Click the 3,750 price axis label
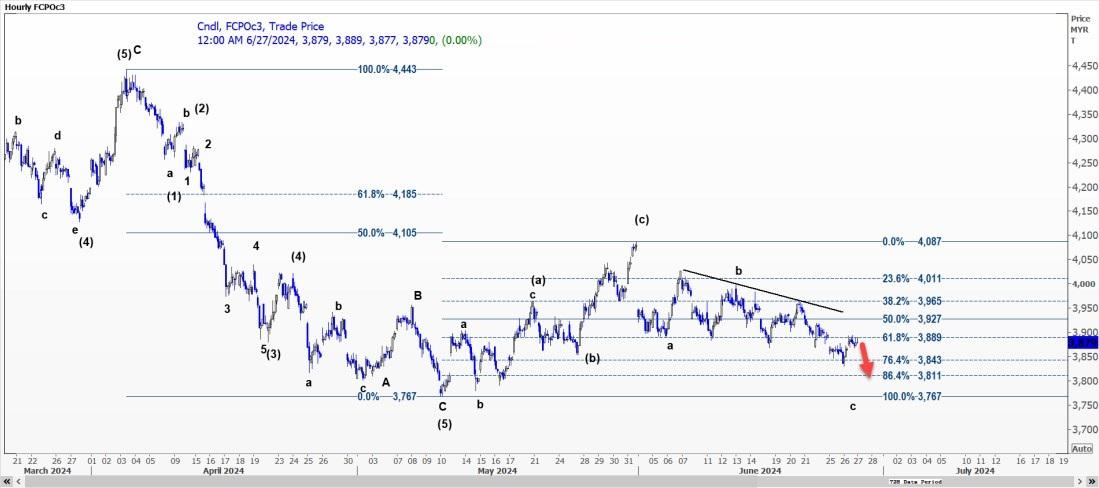 pos(1084,405)
